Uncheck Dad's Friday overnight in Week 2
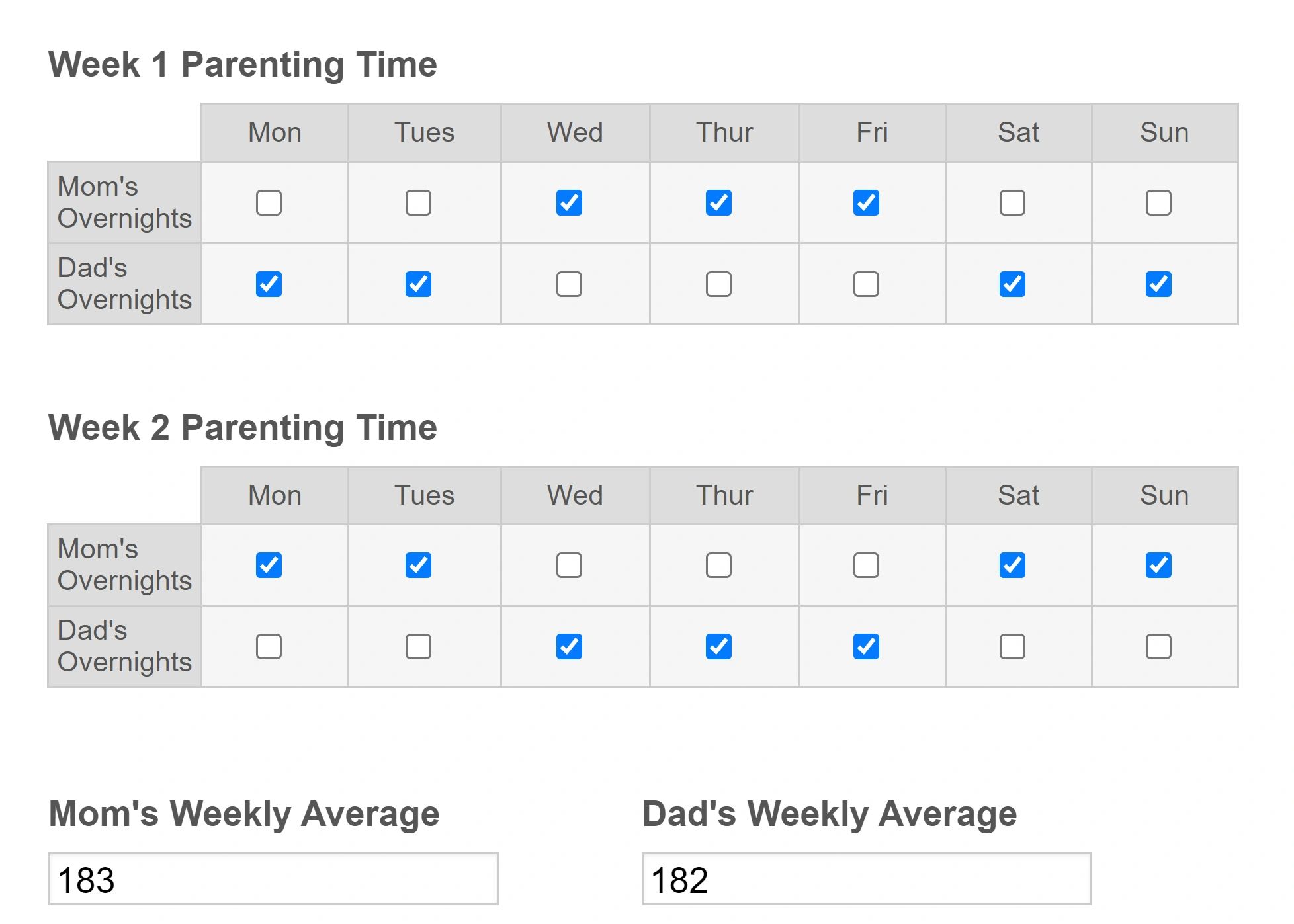 865,647
